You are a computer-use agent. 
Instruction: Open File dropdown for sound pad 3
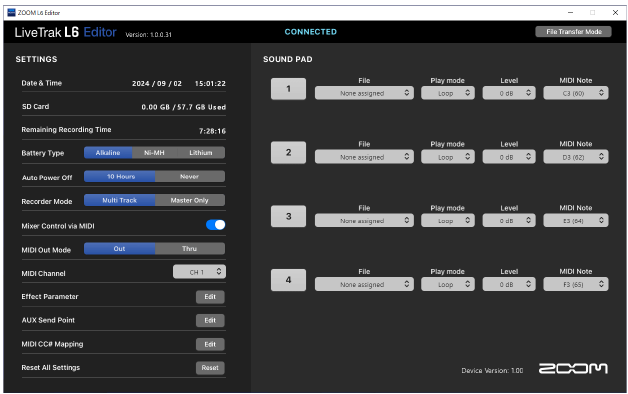(x=364, y=221)
